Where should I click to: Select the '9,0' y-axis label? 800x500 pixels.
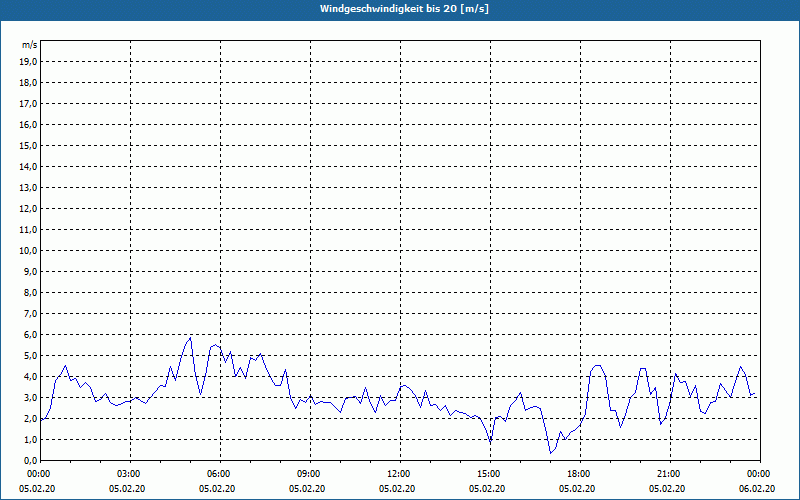click(30, 271)
